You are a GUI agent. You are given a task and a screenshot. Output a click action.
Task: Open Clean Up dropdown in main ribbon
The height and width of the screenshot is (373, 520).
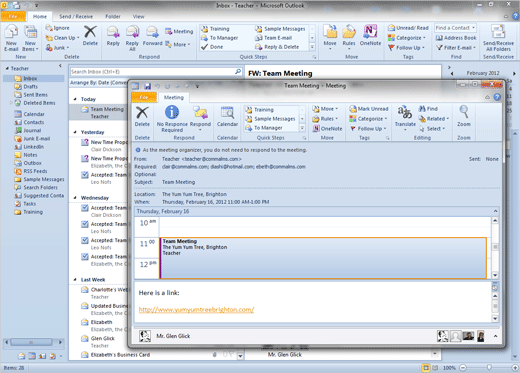(62, 38)
